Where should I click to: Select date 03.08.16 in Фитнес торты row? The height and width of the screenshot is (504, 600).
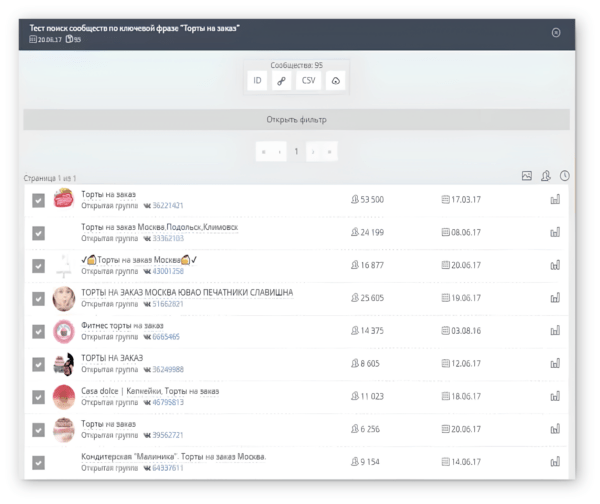pos(466,331)
